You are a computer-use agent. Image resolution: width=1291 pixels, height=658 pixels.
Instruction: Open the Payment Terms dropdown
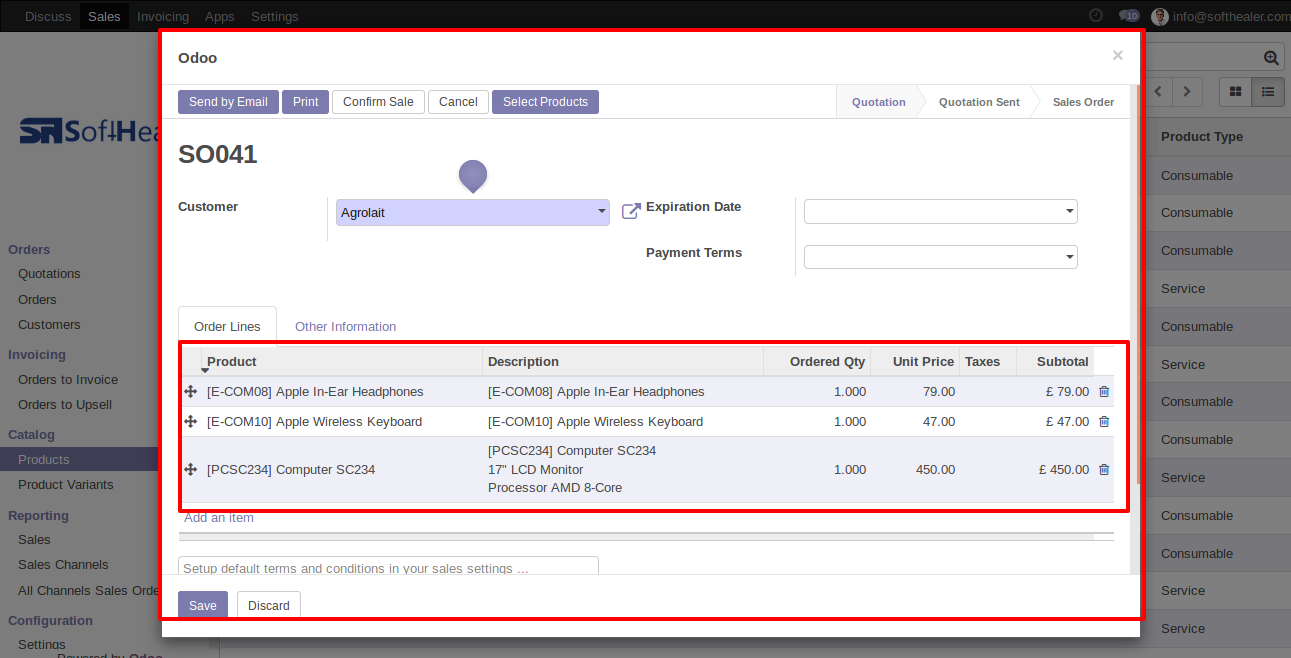tap(941, 257)
